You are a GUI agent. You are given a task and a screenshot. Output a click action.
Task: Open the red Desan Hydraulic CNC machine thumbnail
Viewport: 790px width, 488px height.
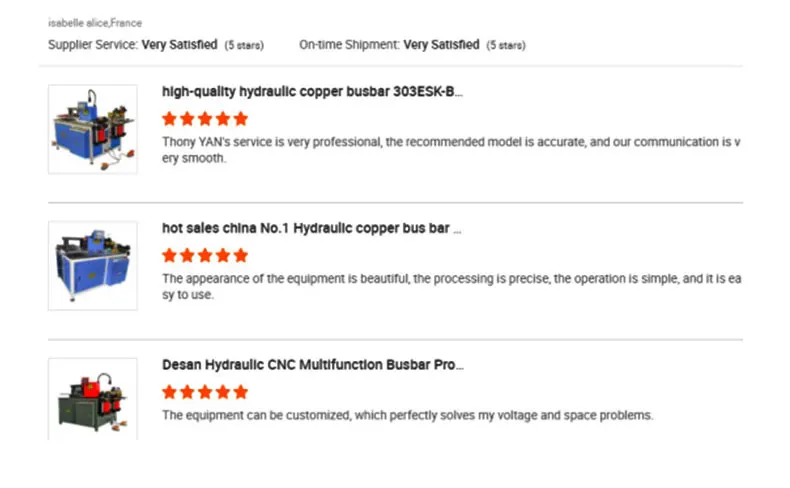click(x=93, y=399)
